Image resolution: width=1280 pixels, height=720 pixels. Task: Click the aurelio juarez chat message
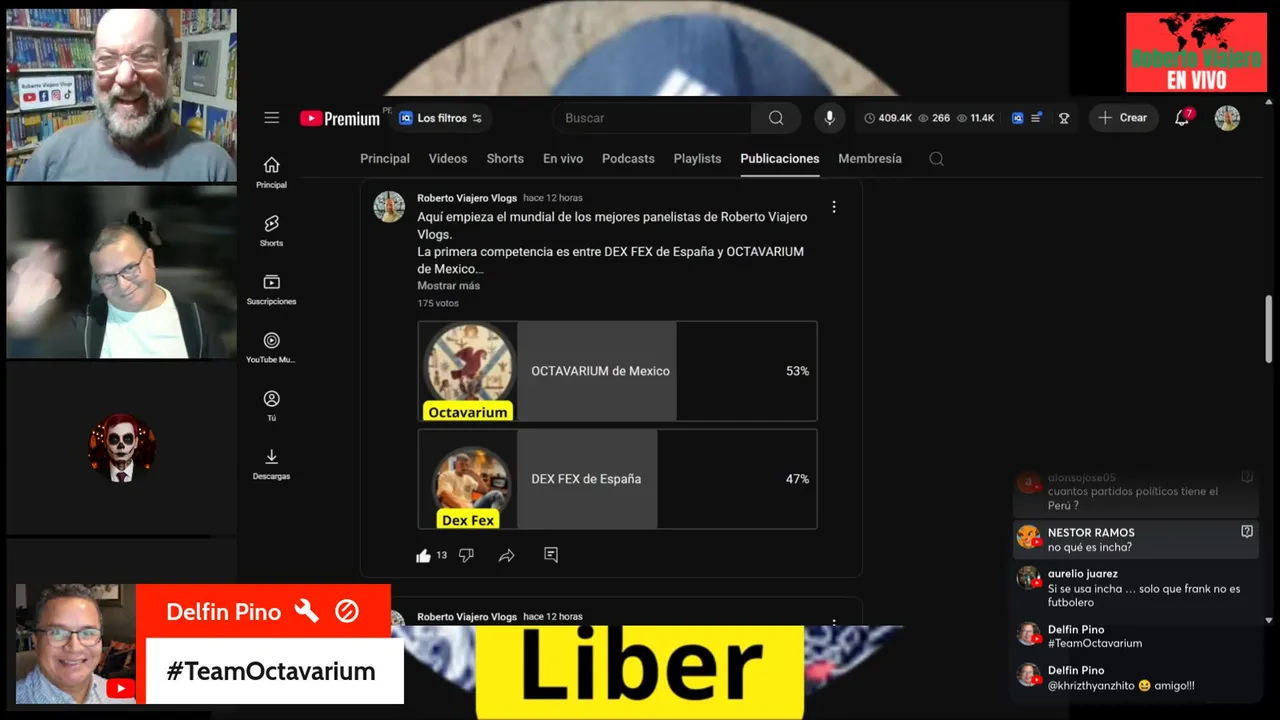(1135, 588)
